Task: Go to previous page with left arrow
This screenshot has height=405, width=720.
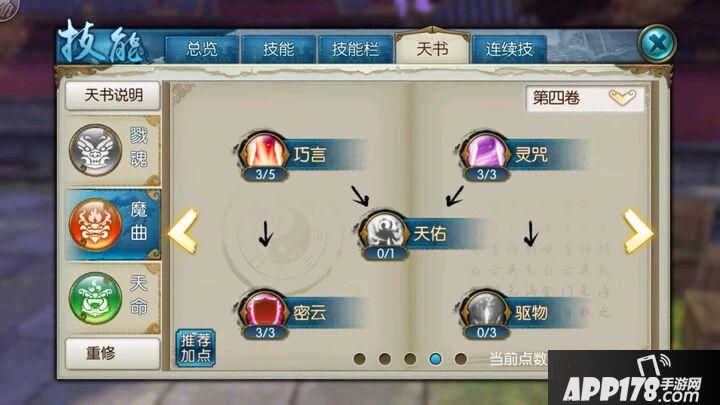Action: (183, 231)
